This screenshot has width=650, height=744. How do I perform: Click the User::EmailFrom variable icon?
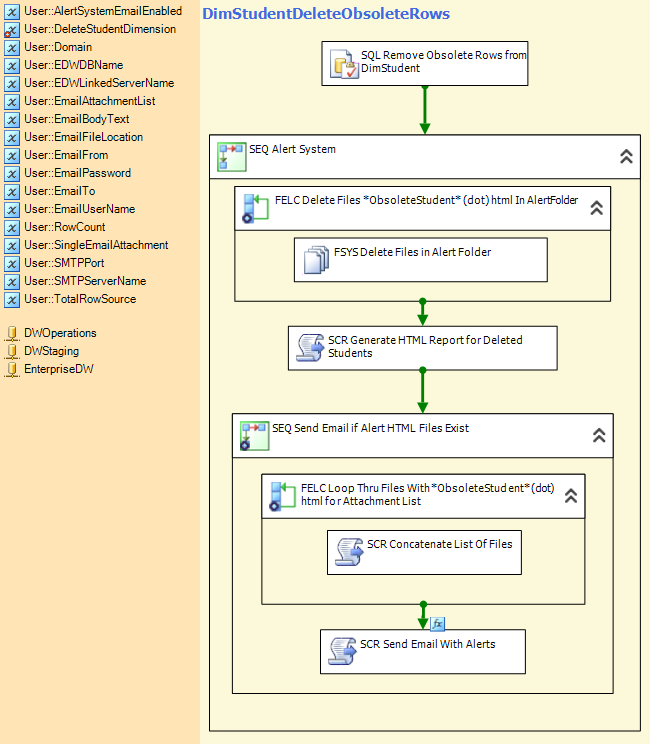click(x=12, y=156)
